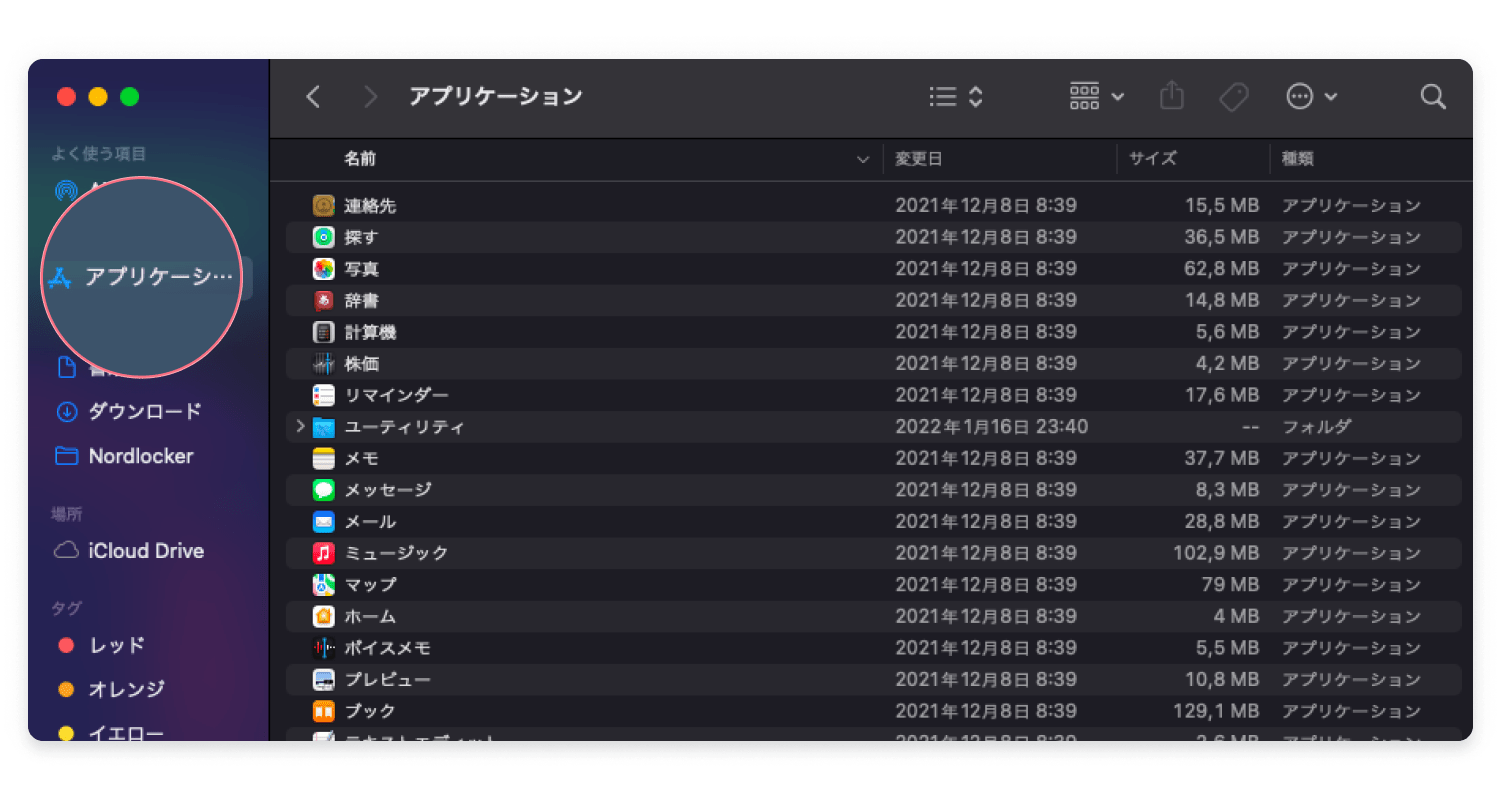Viewport: 1500px width, 800px height.
Task: Click the ブック file name
Action: coord(370,711)
